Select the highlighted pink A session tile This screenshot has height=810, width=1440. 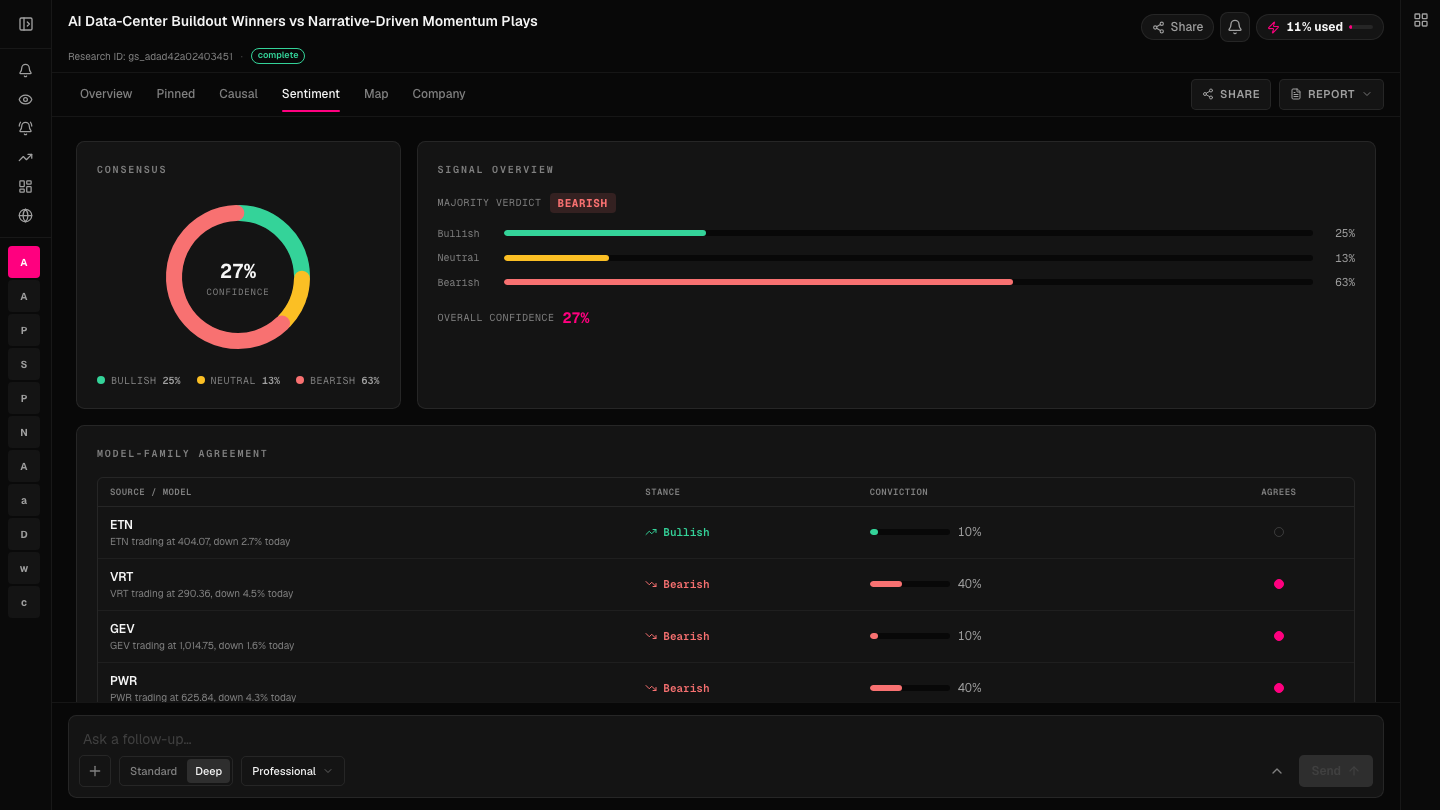tap(24, 262)
